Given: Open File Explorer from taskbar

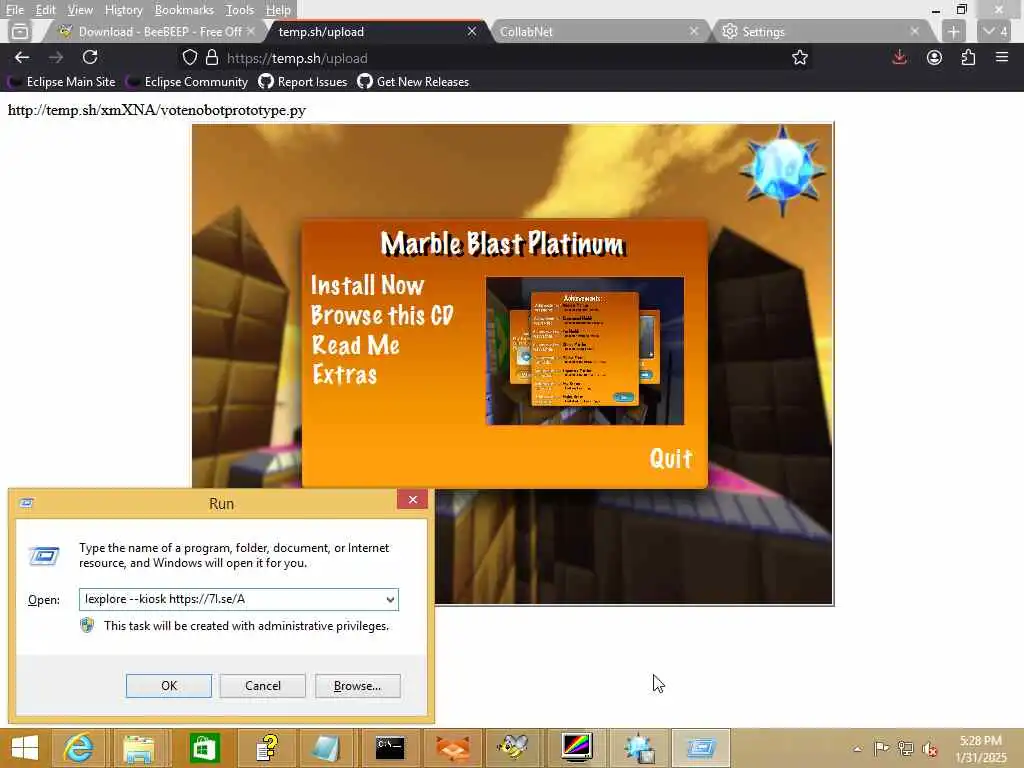Looking at the screenshot, I should click(x=138, y=748).
